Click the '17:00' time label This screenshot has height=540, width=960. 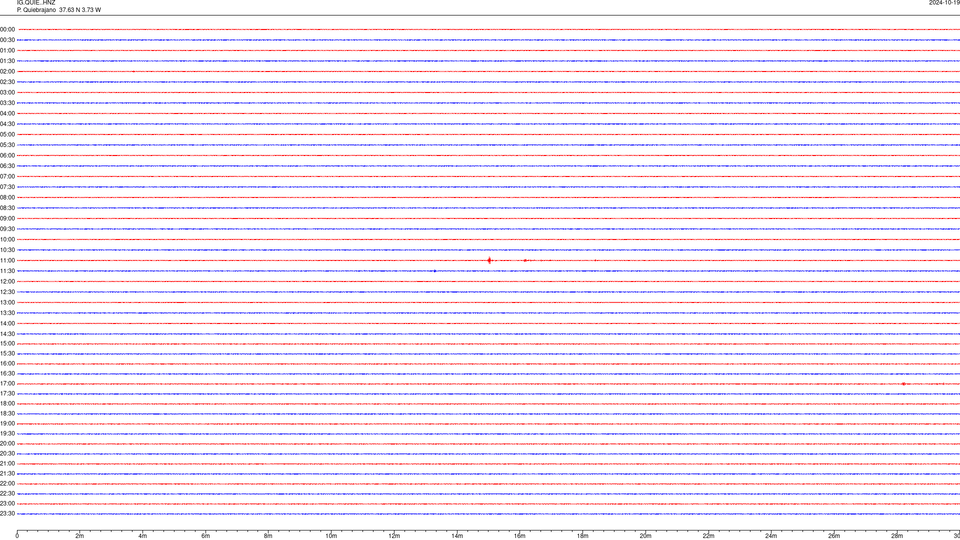[7, 384]
